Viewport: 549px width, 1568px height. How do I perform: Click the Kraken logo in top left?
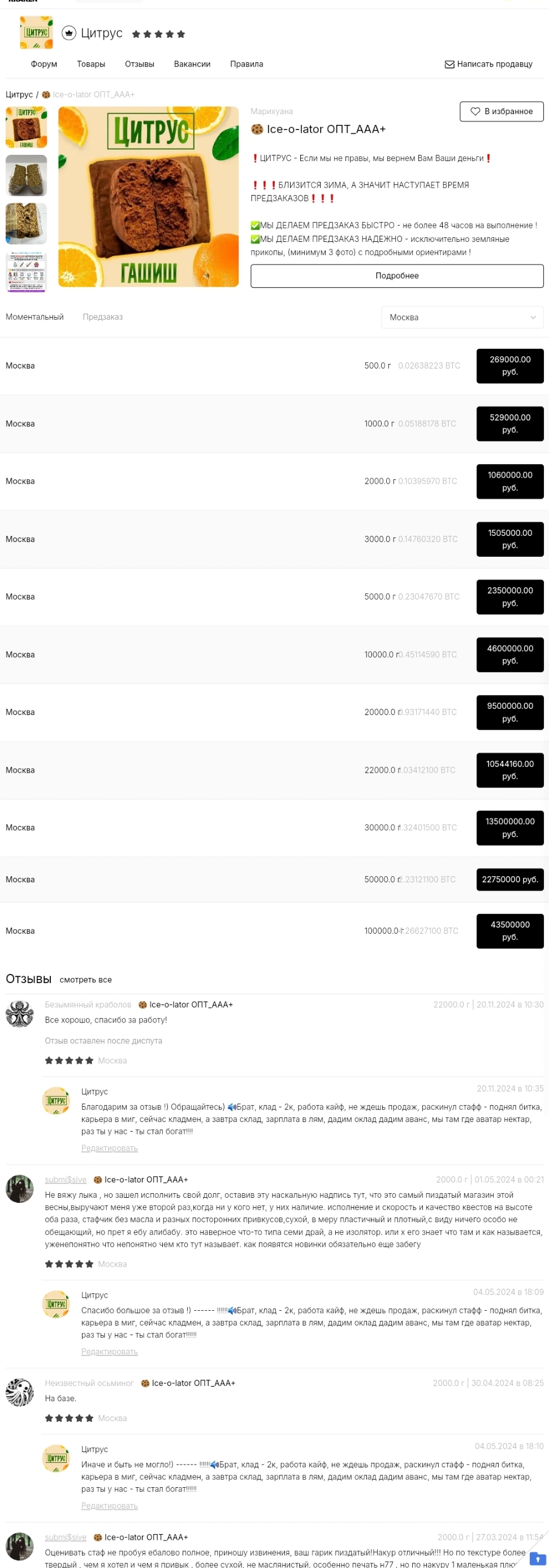coord(21,2)
